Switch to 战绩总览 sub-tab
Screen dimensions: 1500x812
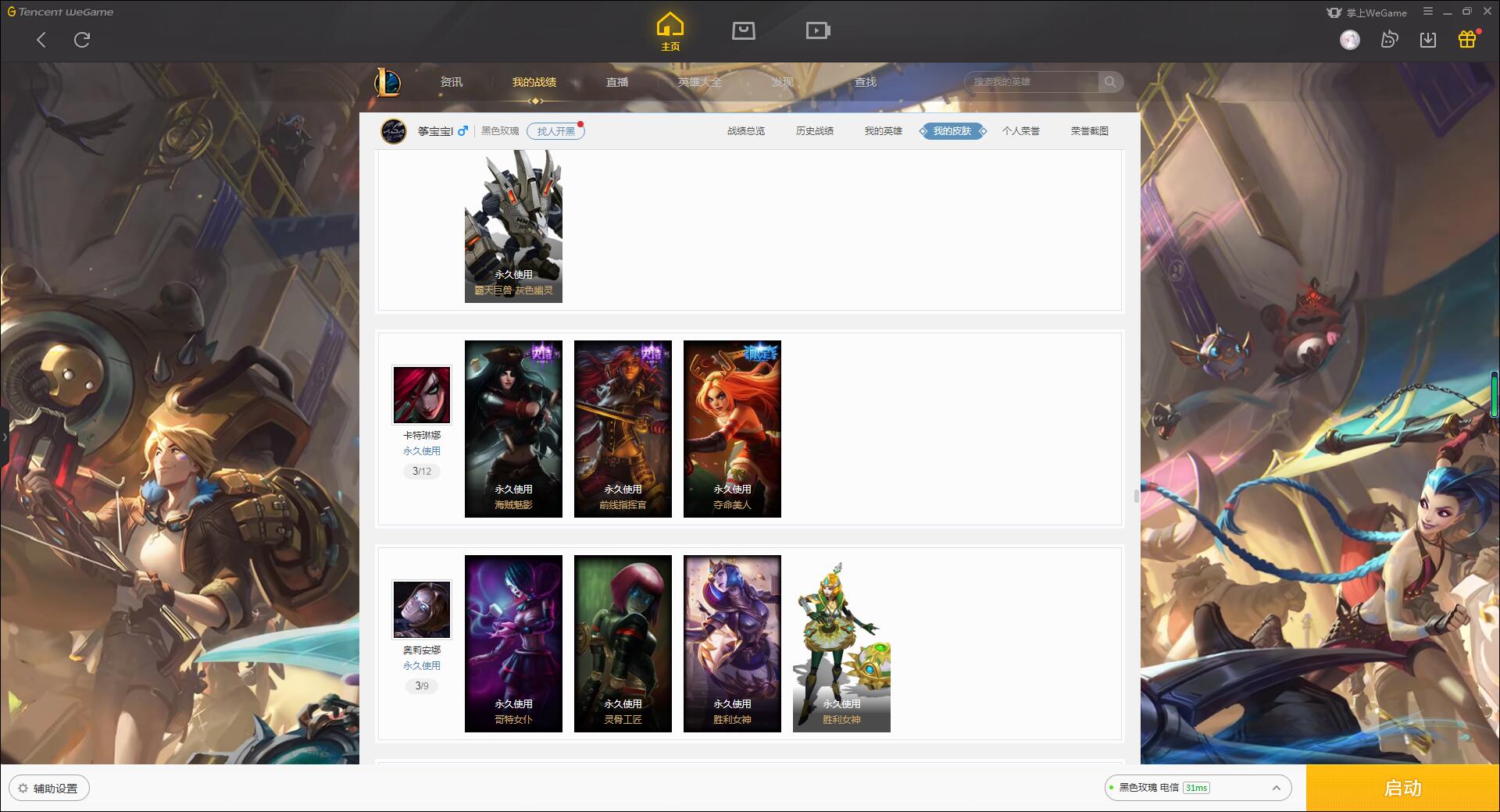pos(746,131)
